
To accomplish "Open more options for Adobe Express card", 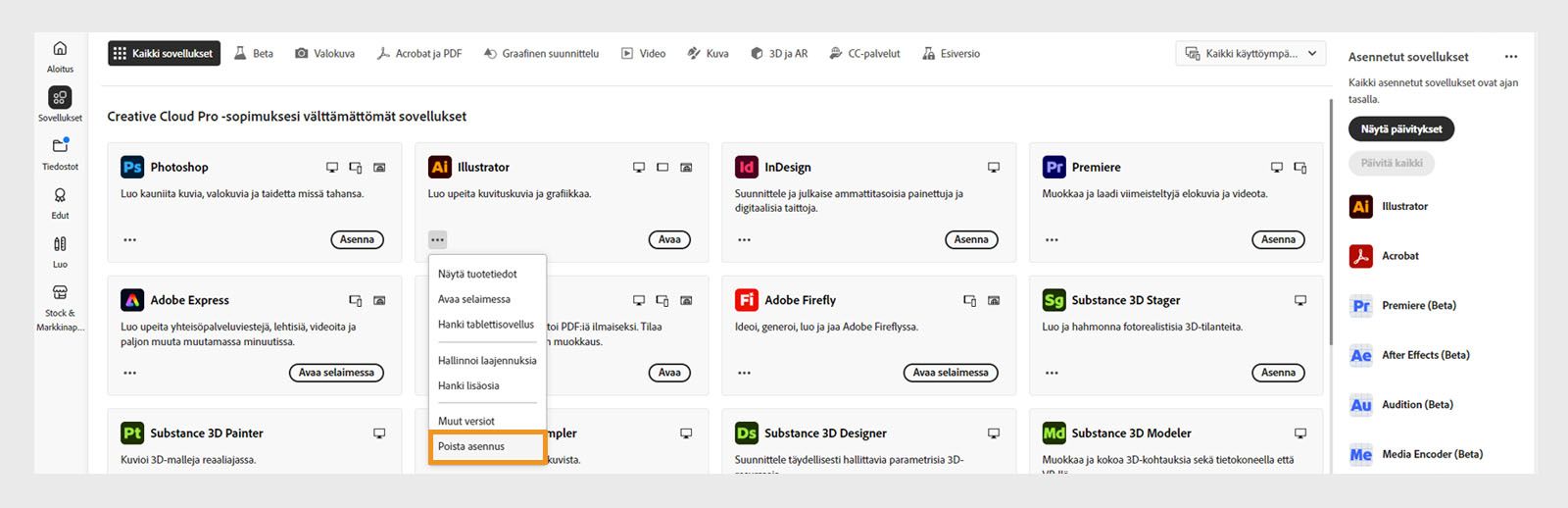I will click(130, 373).
